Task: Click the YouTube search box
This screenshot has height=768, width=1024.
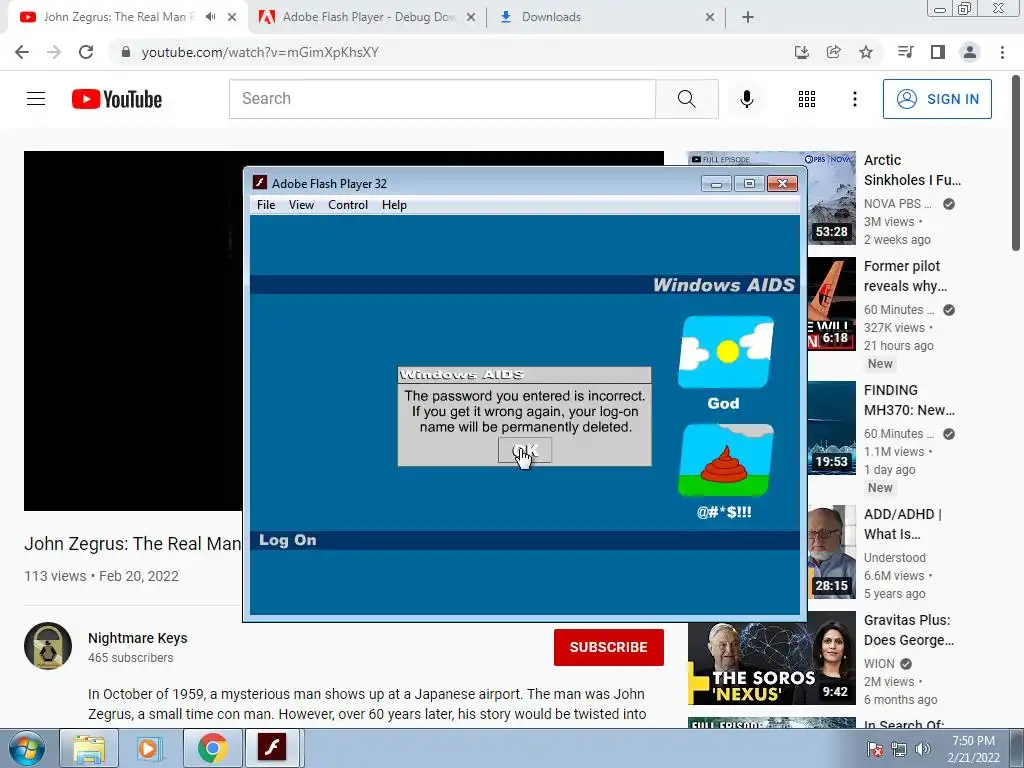Action: click(442, 99)
